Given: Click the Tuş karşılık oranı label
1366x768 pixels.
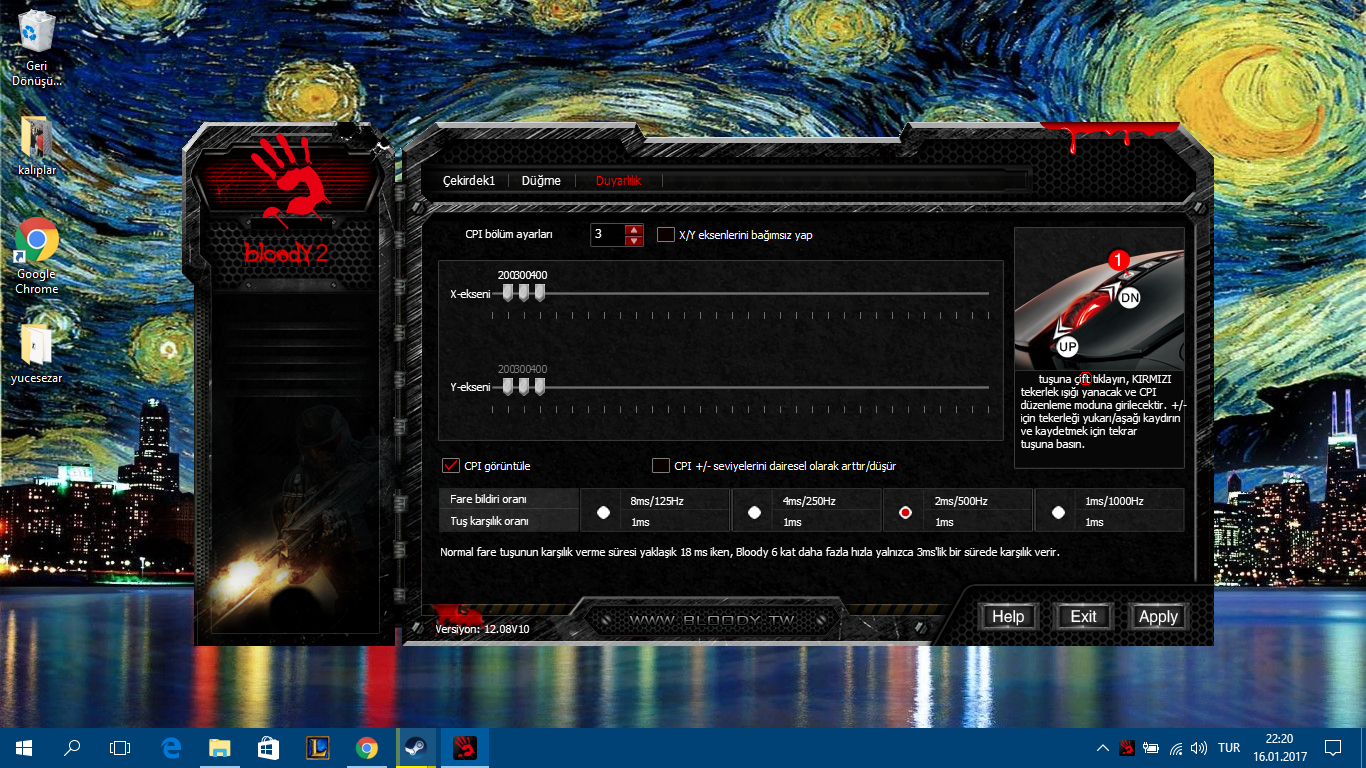Looking at the screenshot, I should tap(488, 521).
